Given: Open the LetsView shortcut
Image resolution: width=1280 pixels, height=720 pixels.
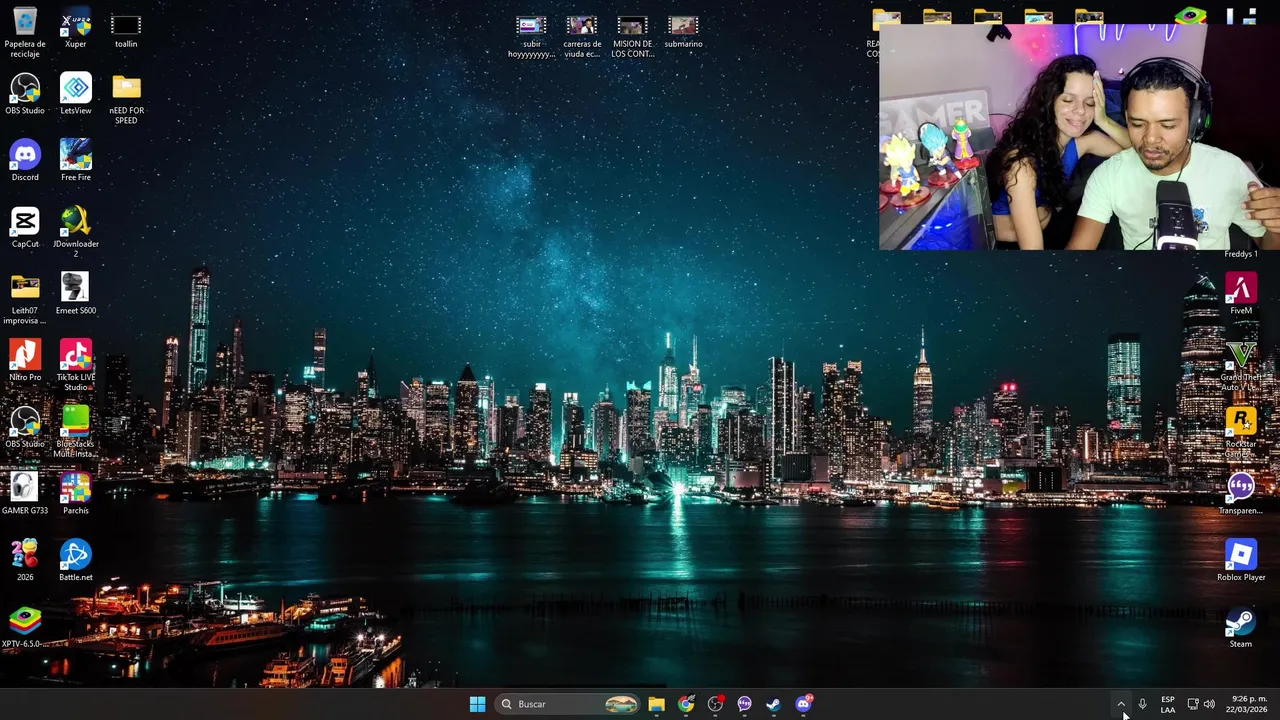Looking at the screenshot, I should pos(76,94).
